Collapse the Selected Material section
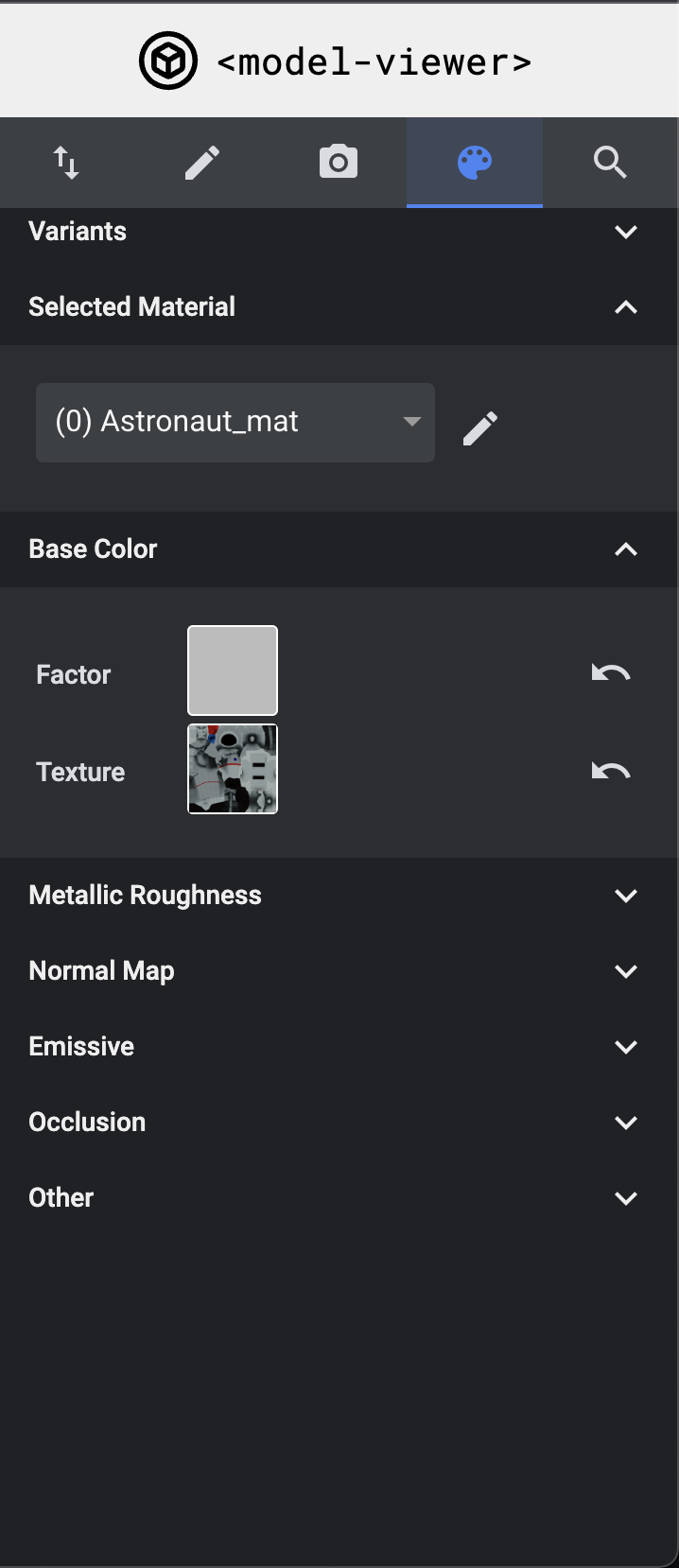 coord(625,307)
